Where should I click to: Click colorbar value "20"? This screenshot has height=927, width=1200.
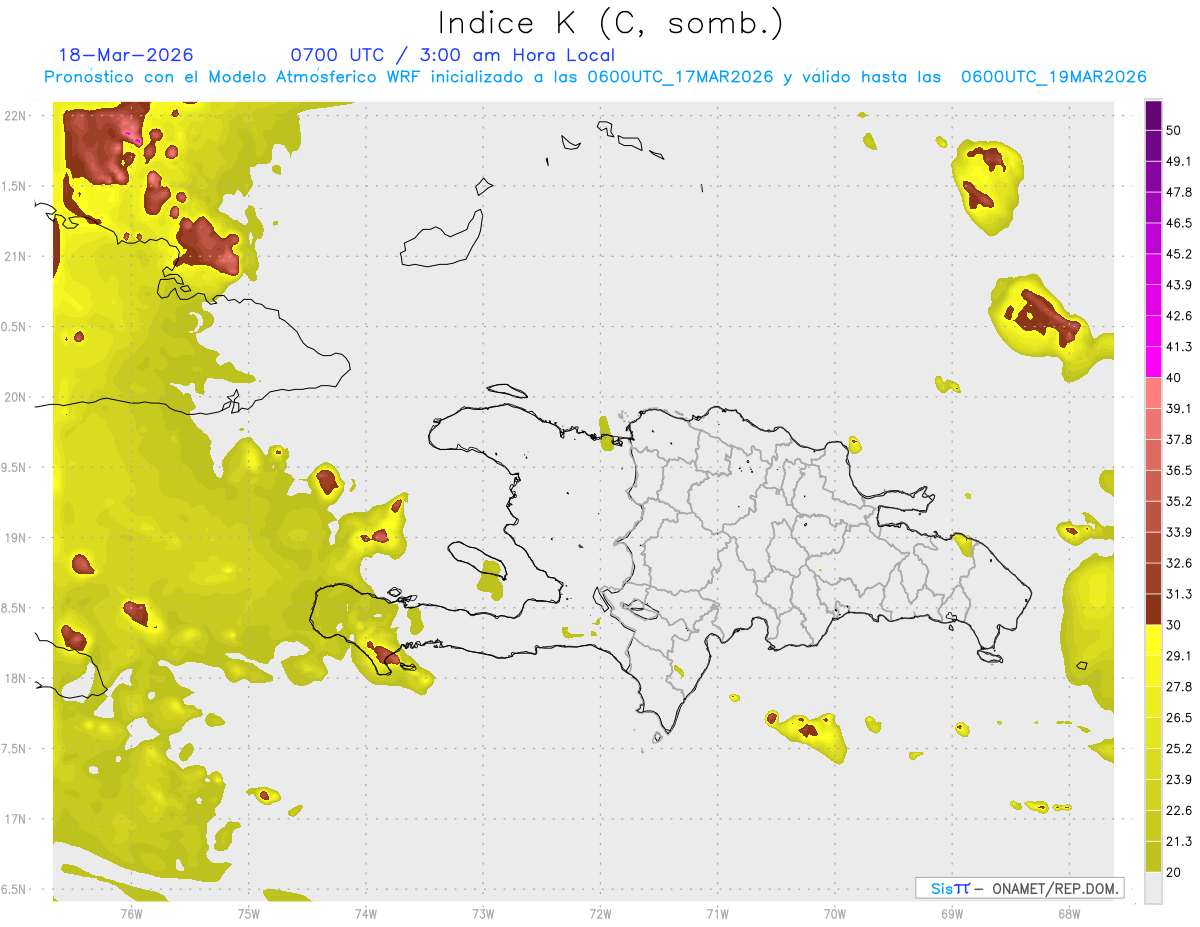(x=1174, y=872)
